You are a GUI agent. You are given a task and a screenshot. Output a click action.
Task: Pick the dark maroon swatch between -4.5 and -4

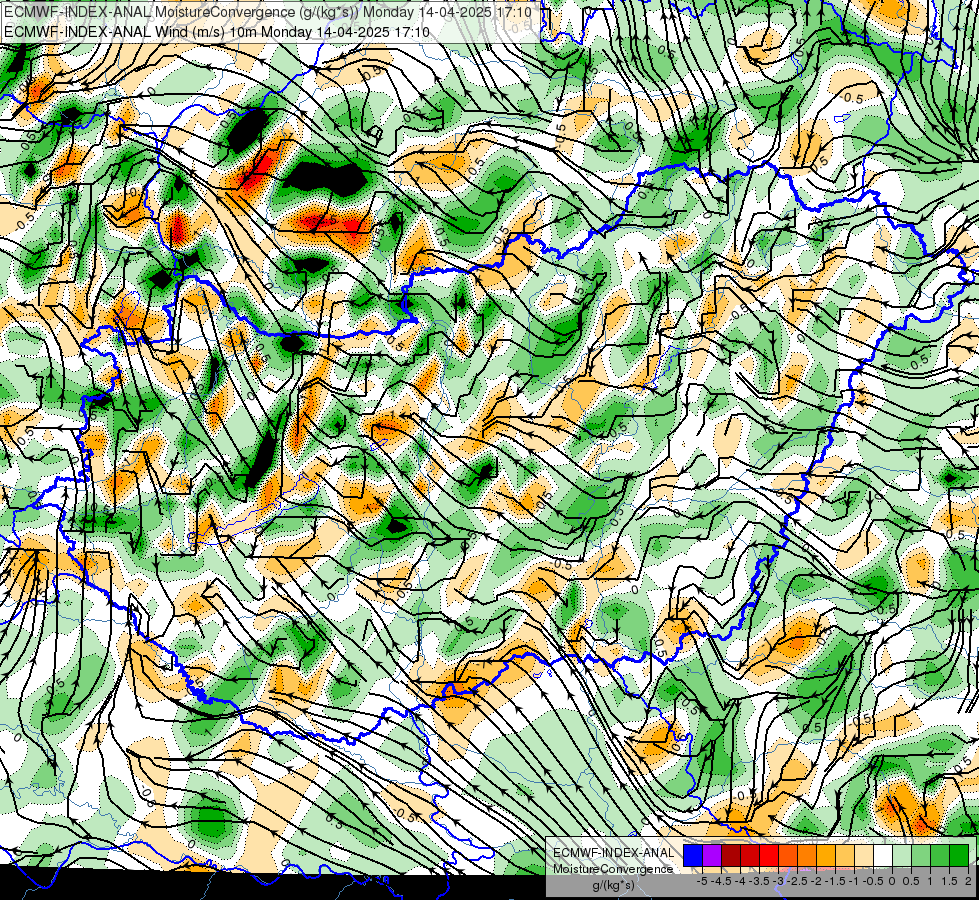[731, 855]
